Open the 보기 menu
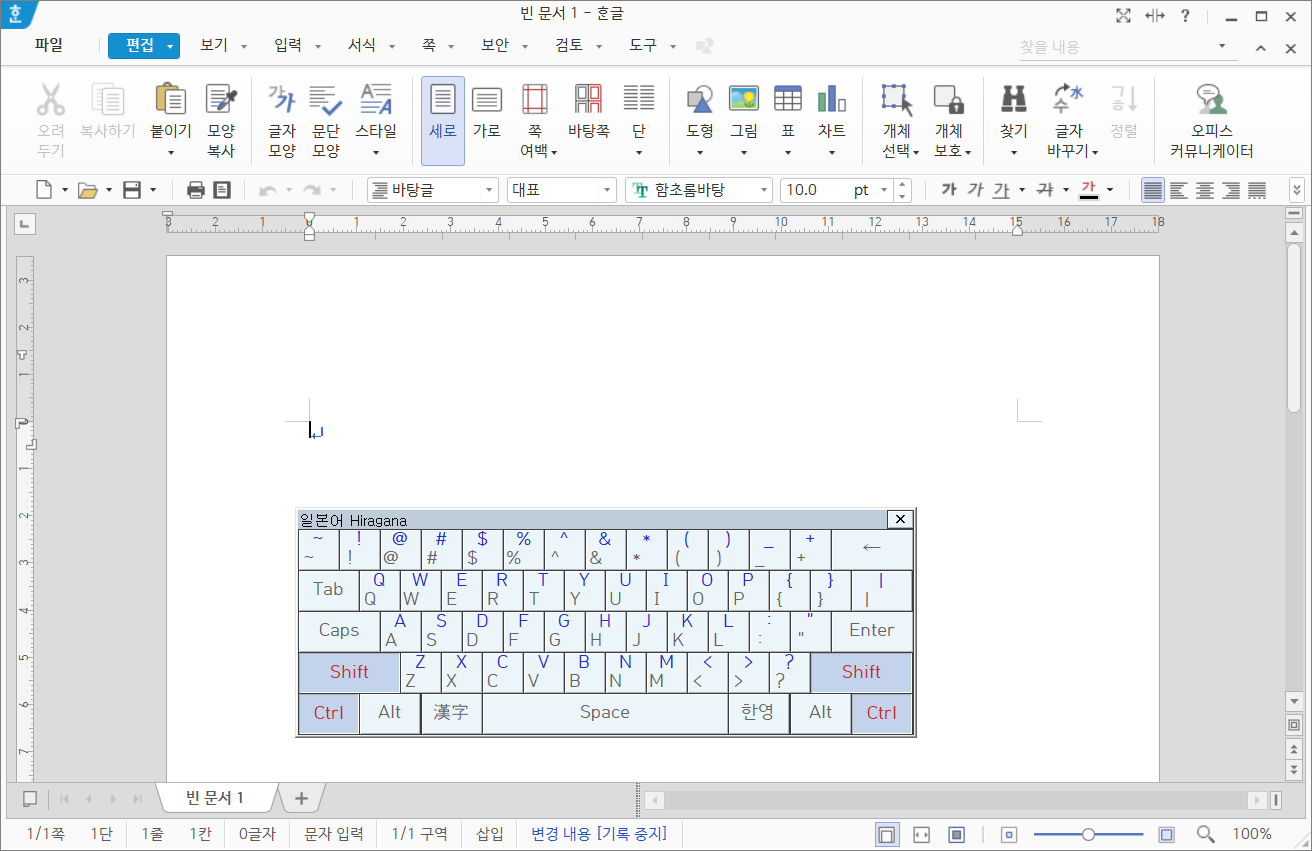This screenshot has height=851, width=1312. click(214, 46)
